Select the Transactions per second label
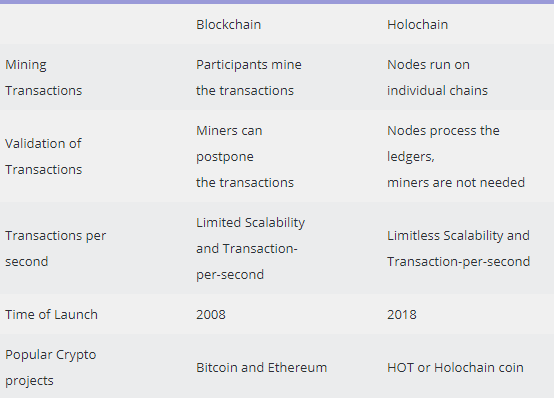Viewport: 554px width, 398px height. click(x=55, y=248)
